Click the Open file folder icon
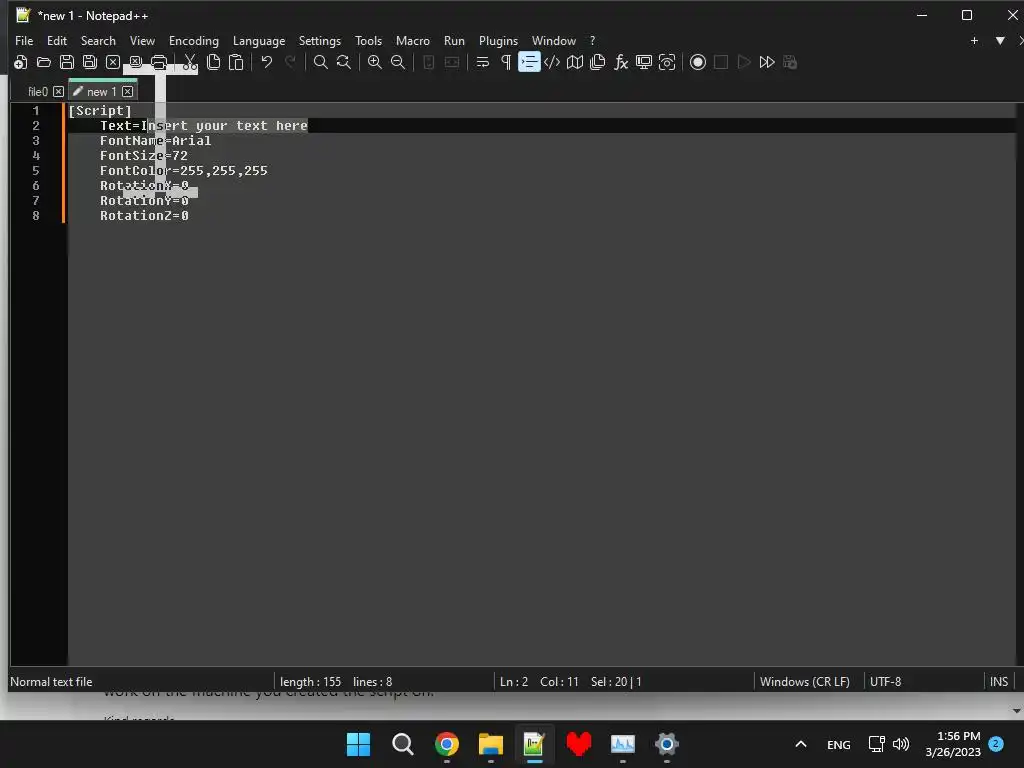The image size is (1024, 768). [x=44, y=62]
